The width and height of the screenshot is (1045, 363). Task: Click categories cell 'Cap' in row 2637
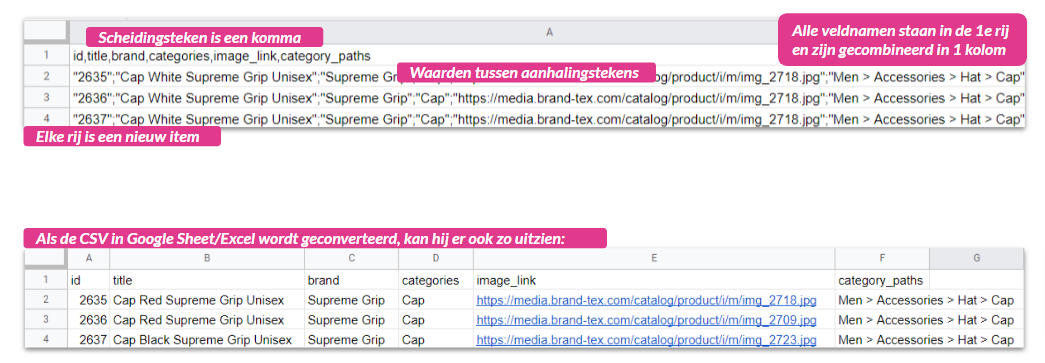[436, 340]
